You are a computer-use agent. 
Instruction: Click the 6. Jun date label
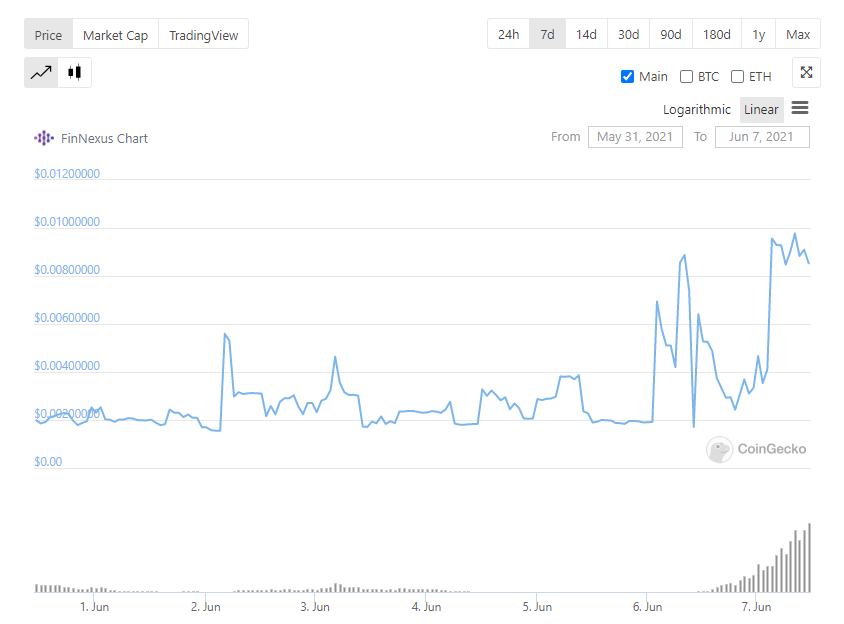pyautogui.click(x=648, y=607)
